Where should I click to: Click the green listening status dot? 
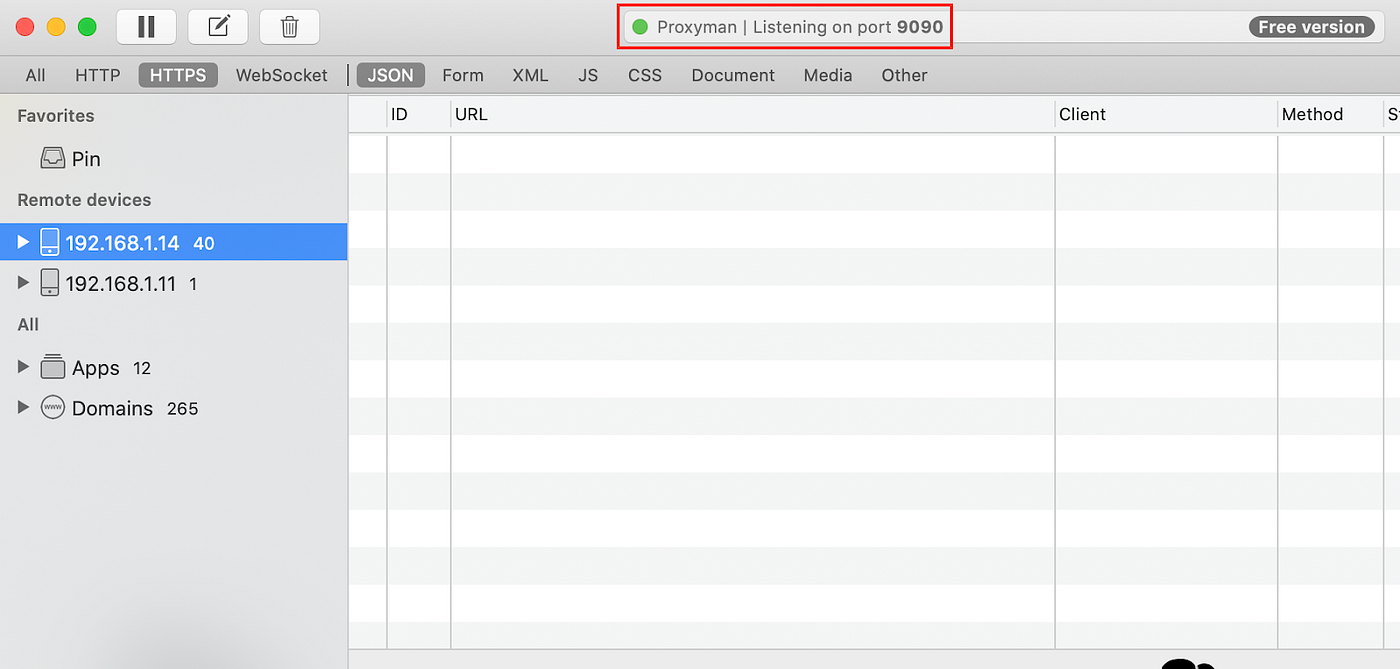pos(640,27)
